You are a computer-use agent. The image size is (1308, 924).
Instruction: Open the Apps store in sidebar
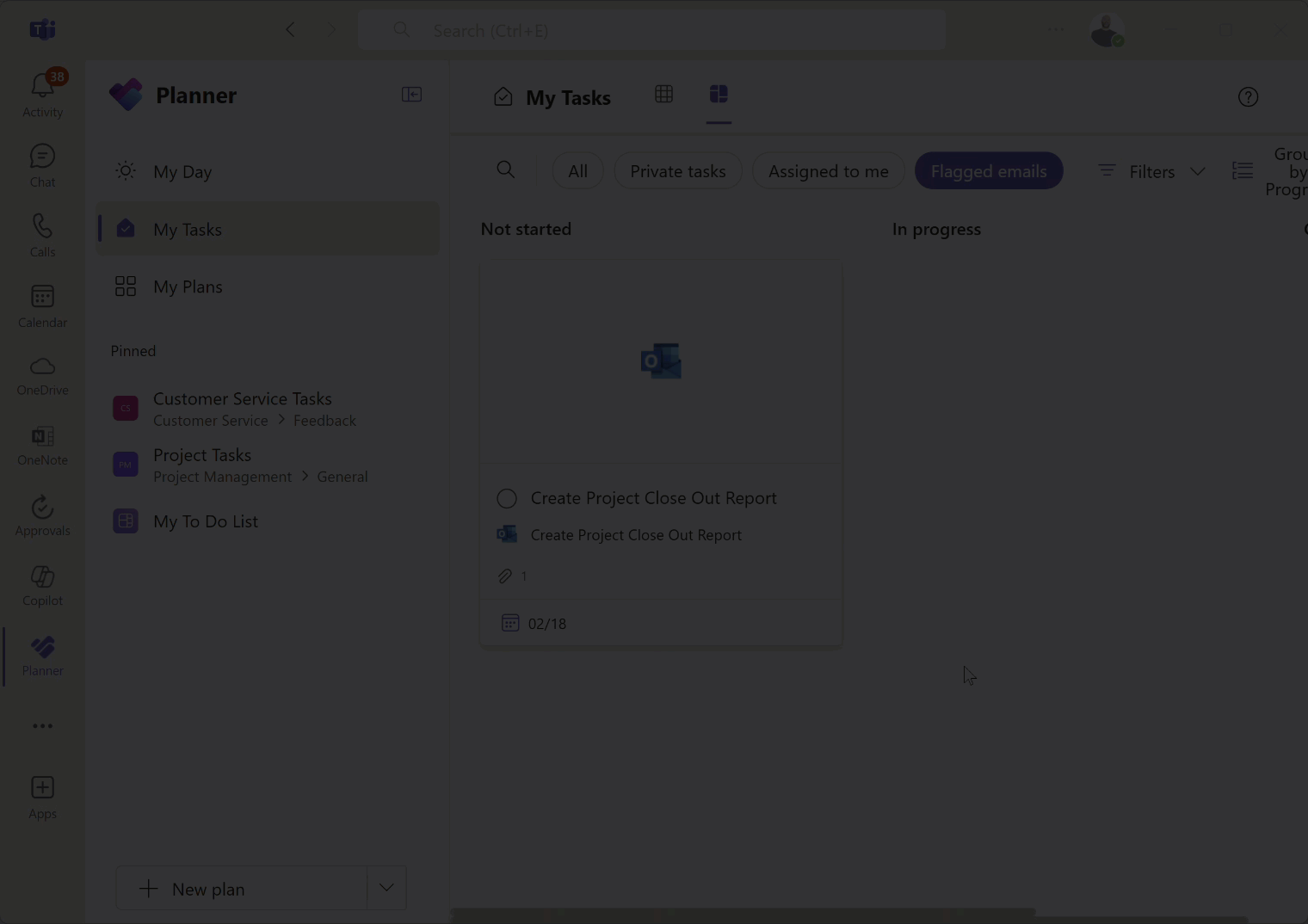click(42, 798)
